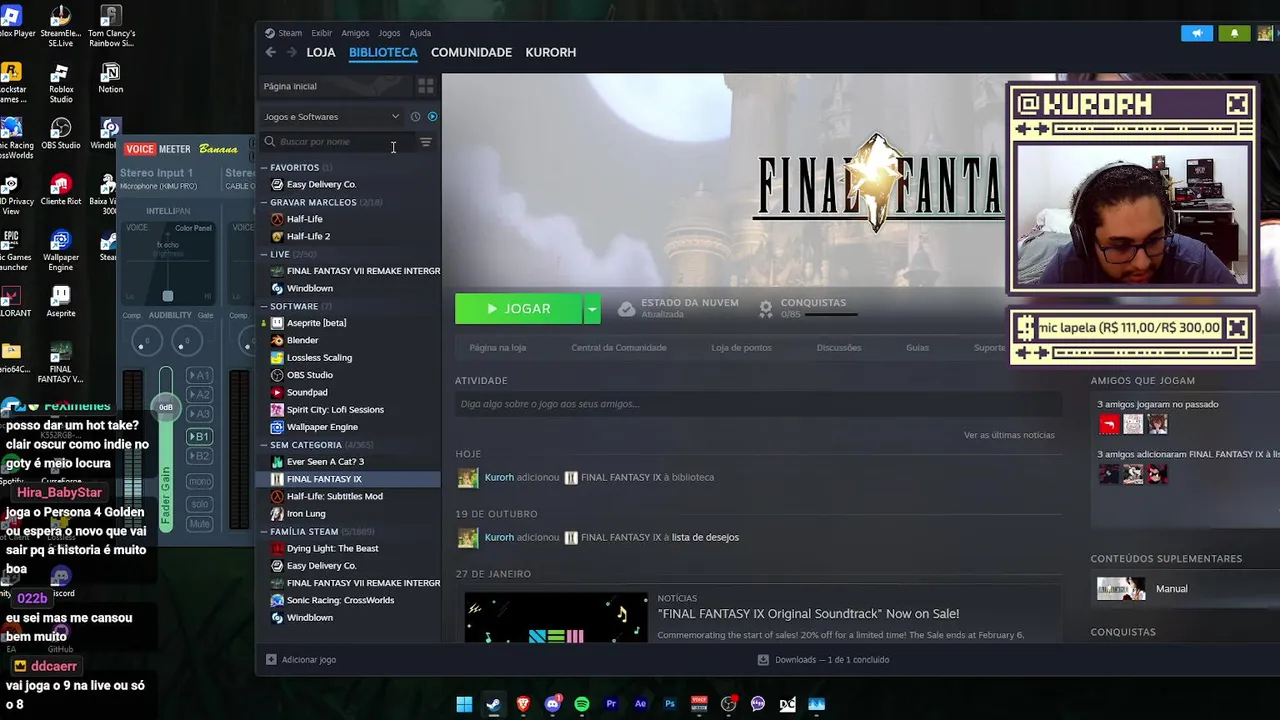The image size is (1280, 720).
Task: Collapse the SOFTWARE category
Action: 264,306
